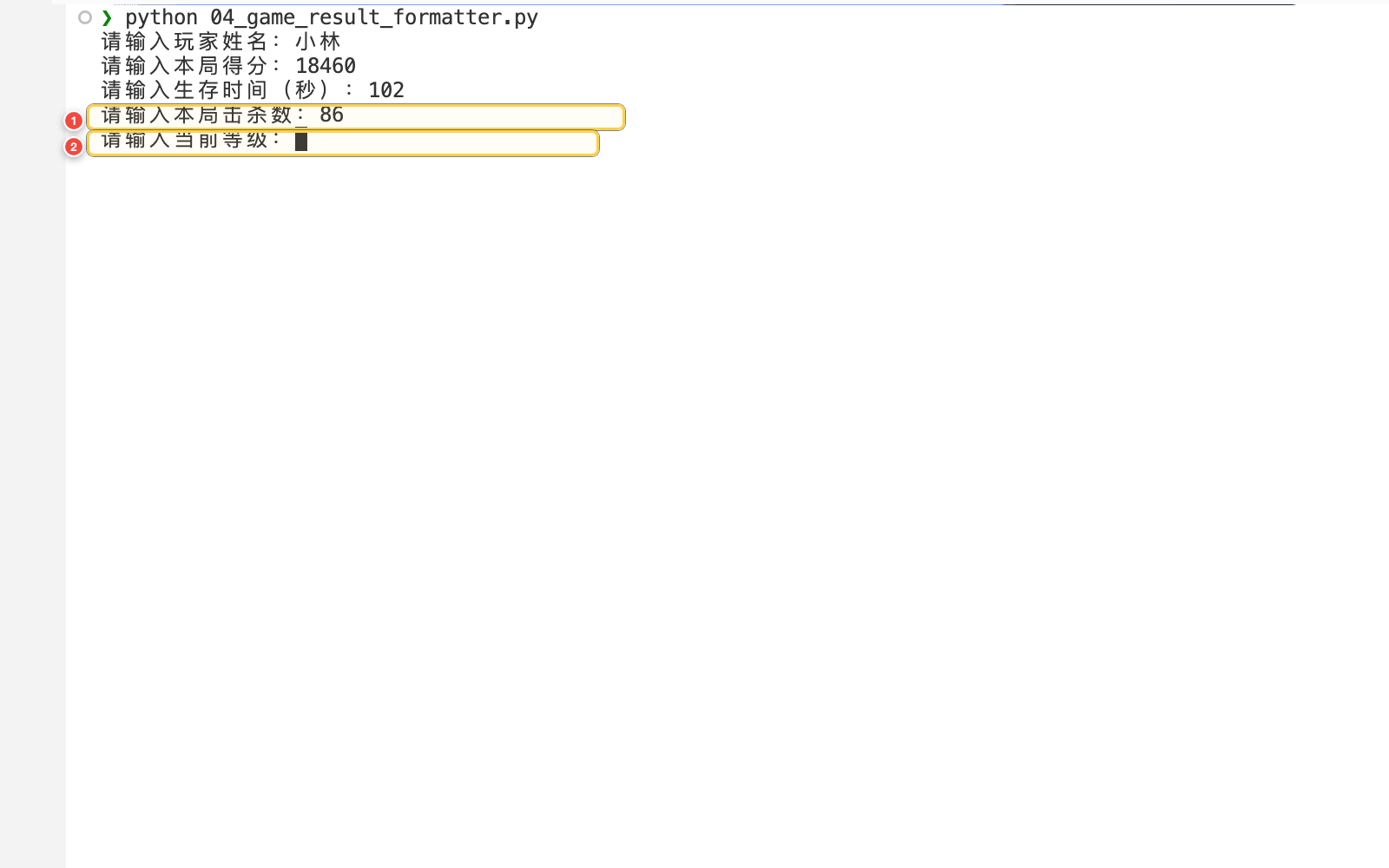
Task: Select the 04_game_result_formatter.py filename
Action: click(x=374, y=17)
